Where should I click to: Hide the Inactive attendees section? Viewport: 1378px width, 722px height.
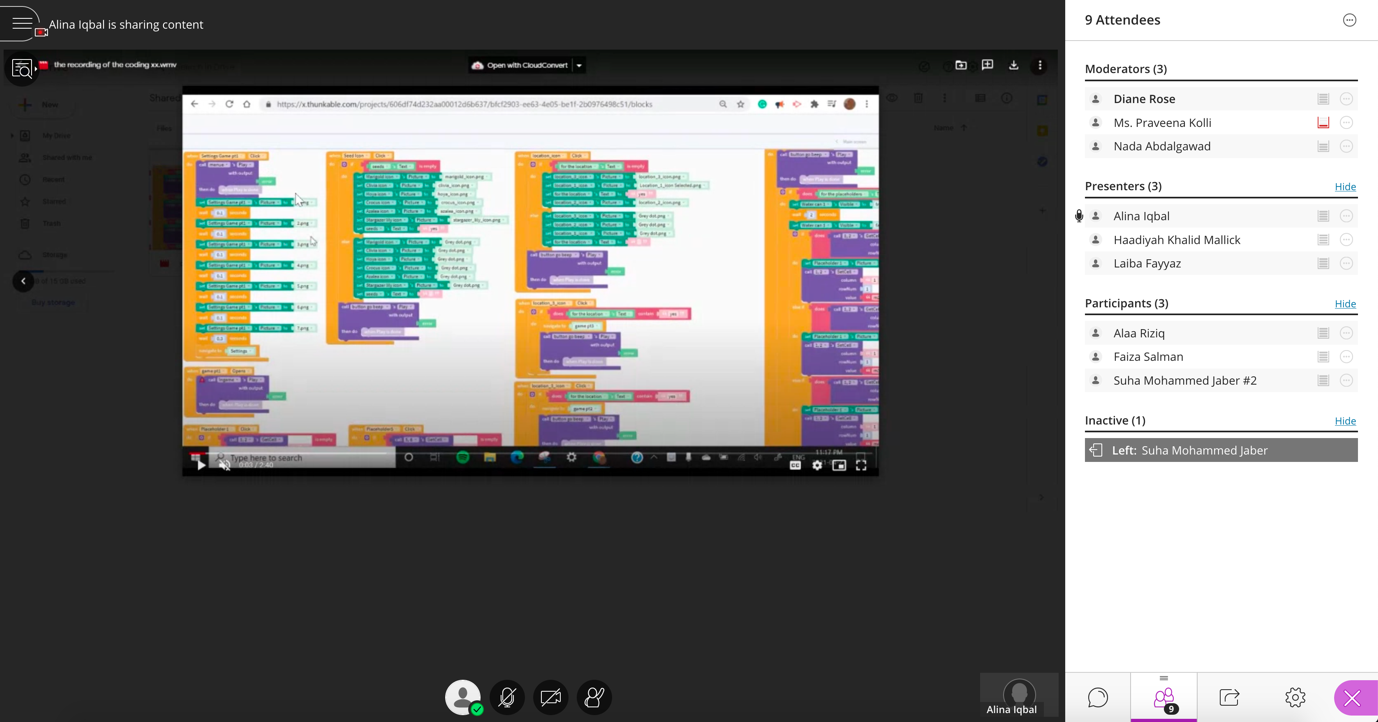point(1345,421)
